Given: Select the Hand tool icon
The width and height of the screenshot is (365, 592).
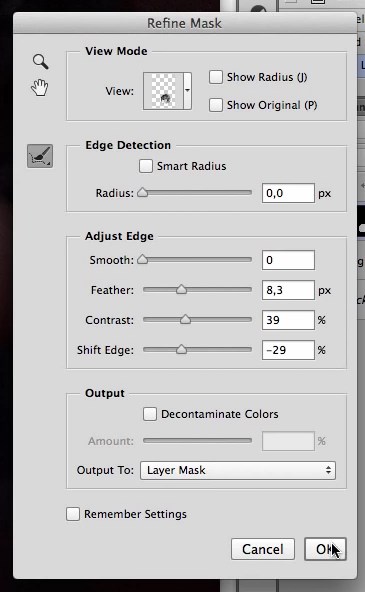Looking at the screenshot, I should [40, 88].
